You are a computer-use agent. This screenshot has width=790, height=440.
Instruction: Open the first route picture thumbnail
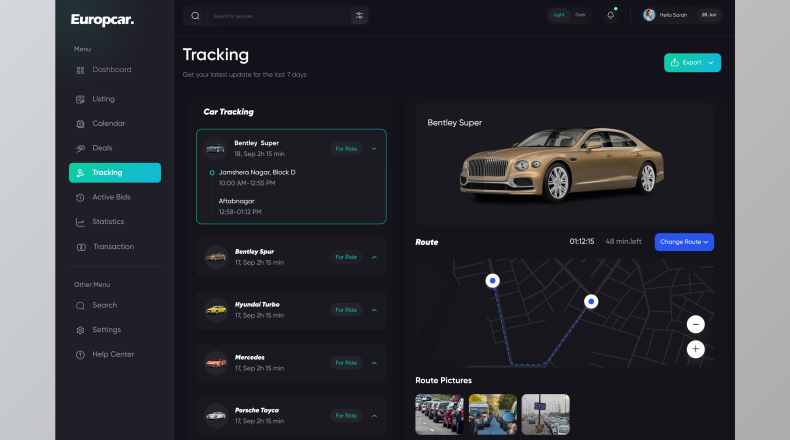pyautogui.click(x=439, y=414)
